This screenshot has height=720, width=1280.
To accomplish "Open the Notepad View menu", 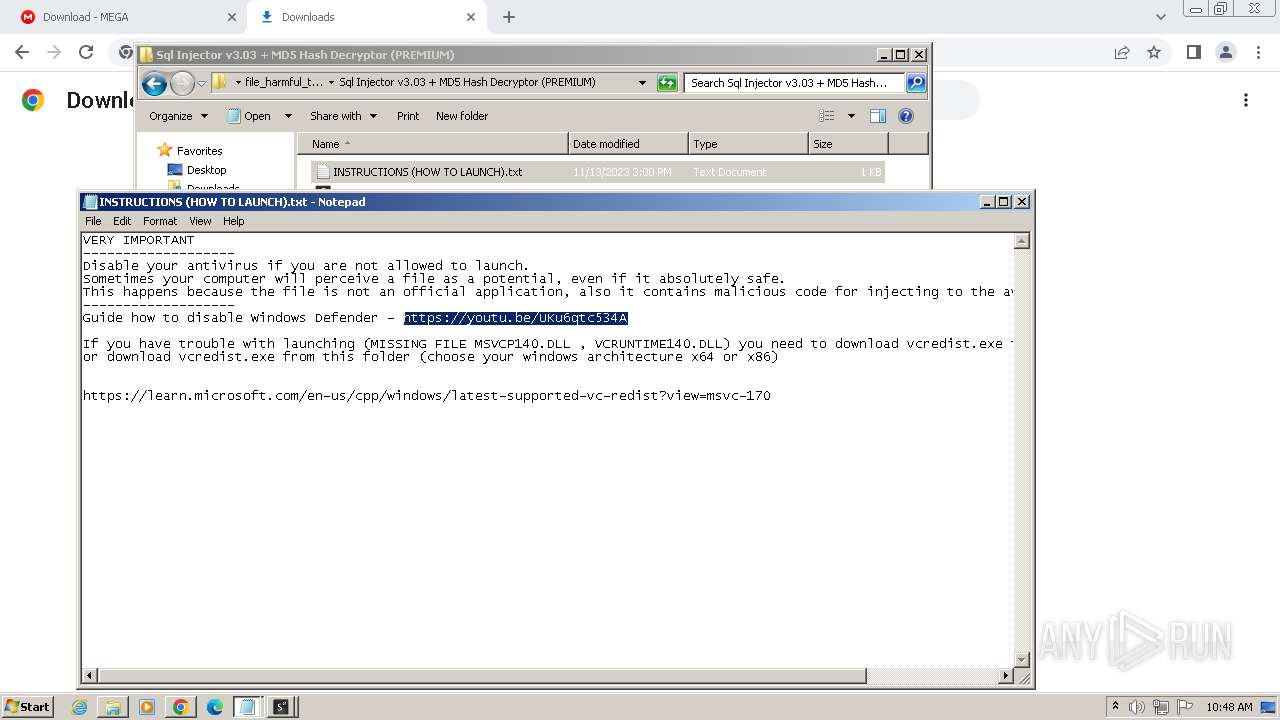I will click(200, 221).
